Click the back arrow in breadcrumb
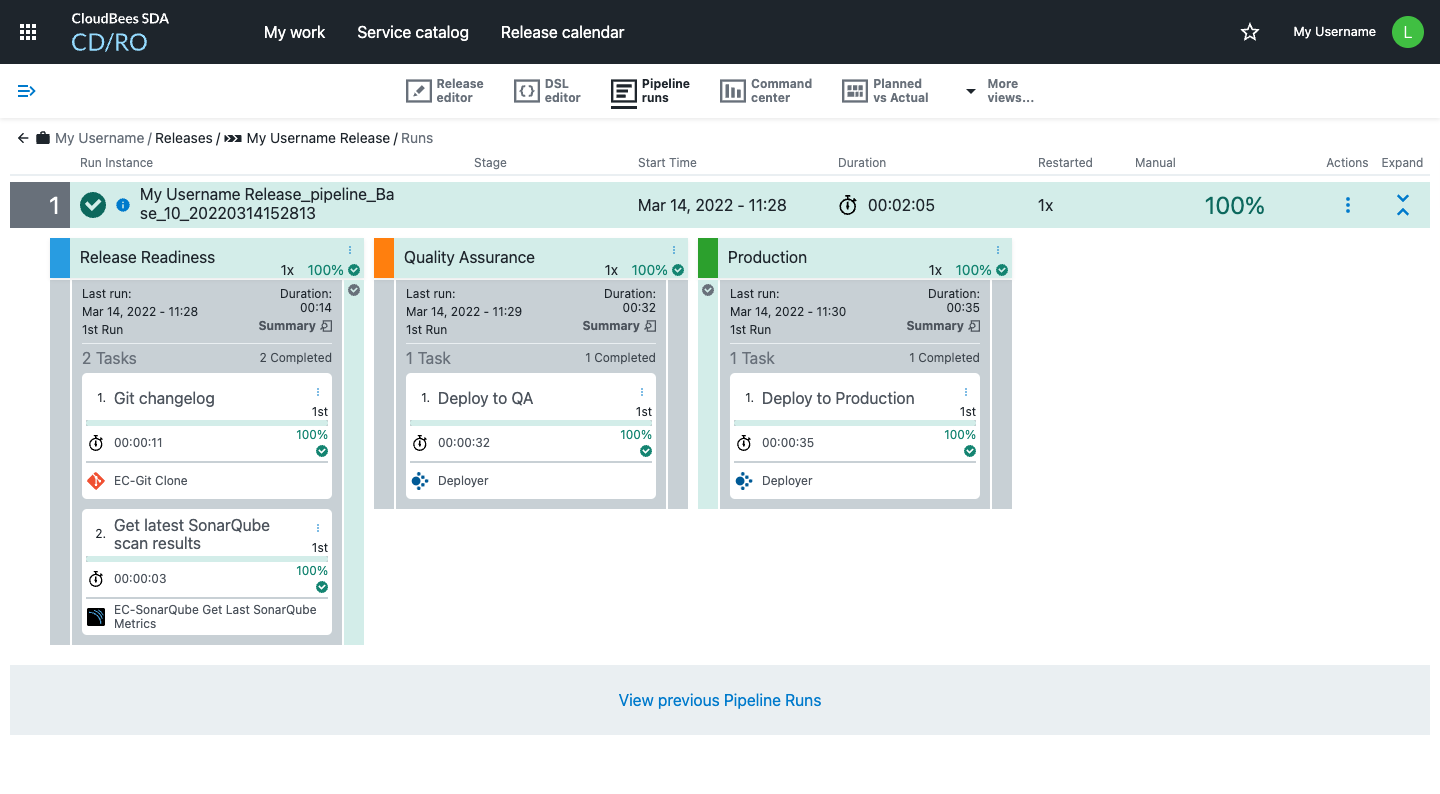The image size is (1440, 794). point(23,138)
